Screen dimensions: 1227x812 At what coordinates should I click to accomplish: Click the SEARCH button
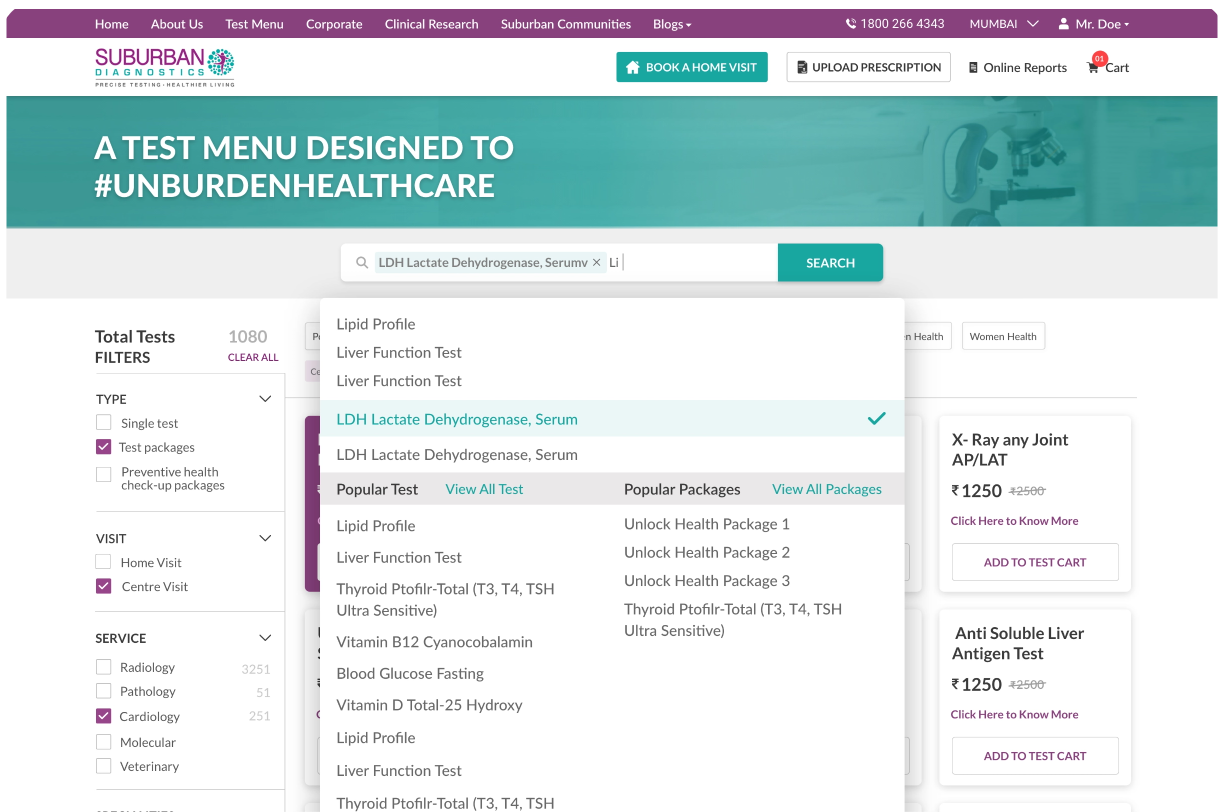830,263
